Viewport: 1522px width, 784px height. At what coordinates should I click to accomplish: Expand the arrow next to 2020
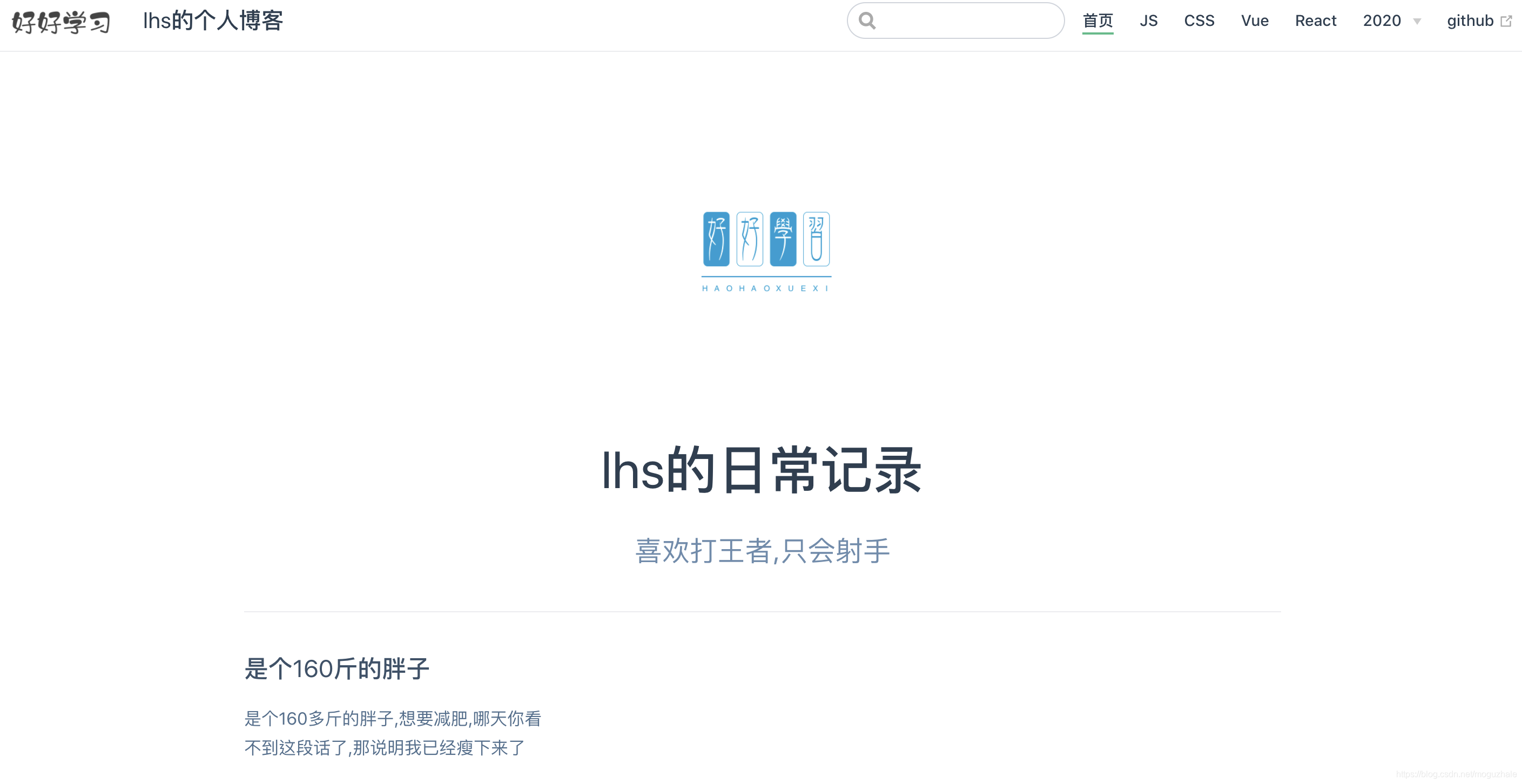(x=1417, y=22)
